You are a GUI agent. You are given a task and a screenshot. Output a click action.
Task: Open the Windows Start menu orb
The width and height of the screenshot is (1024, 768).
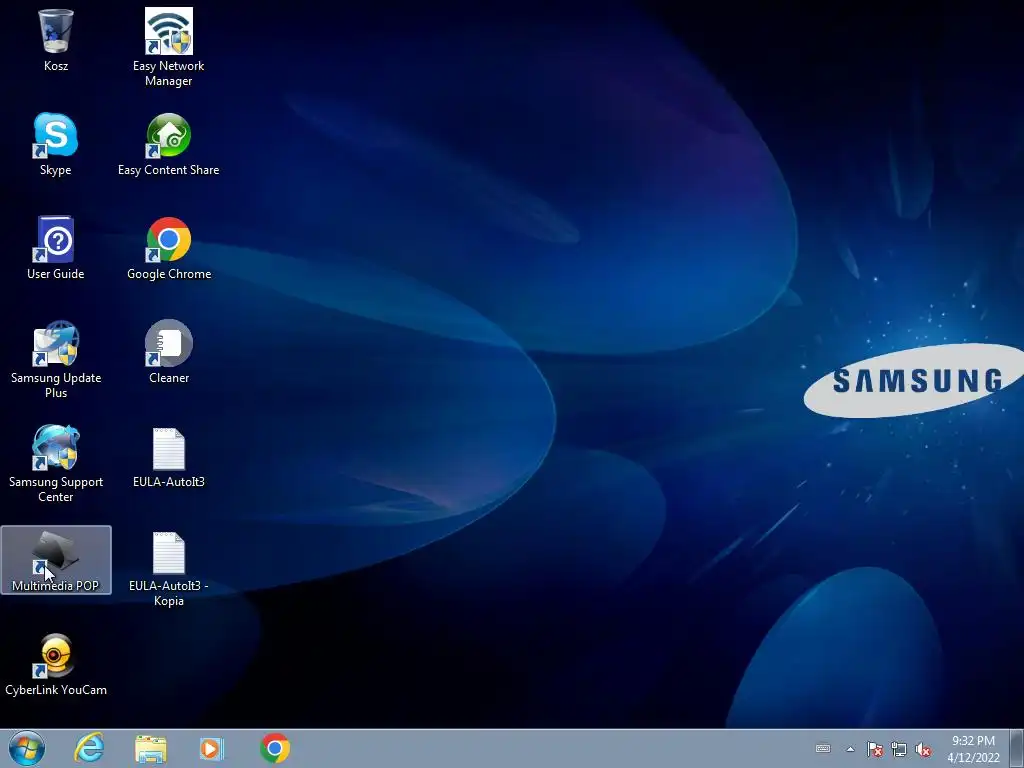pyautogui.click(x=27, y=748)
